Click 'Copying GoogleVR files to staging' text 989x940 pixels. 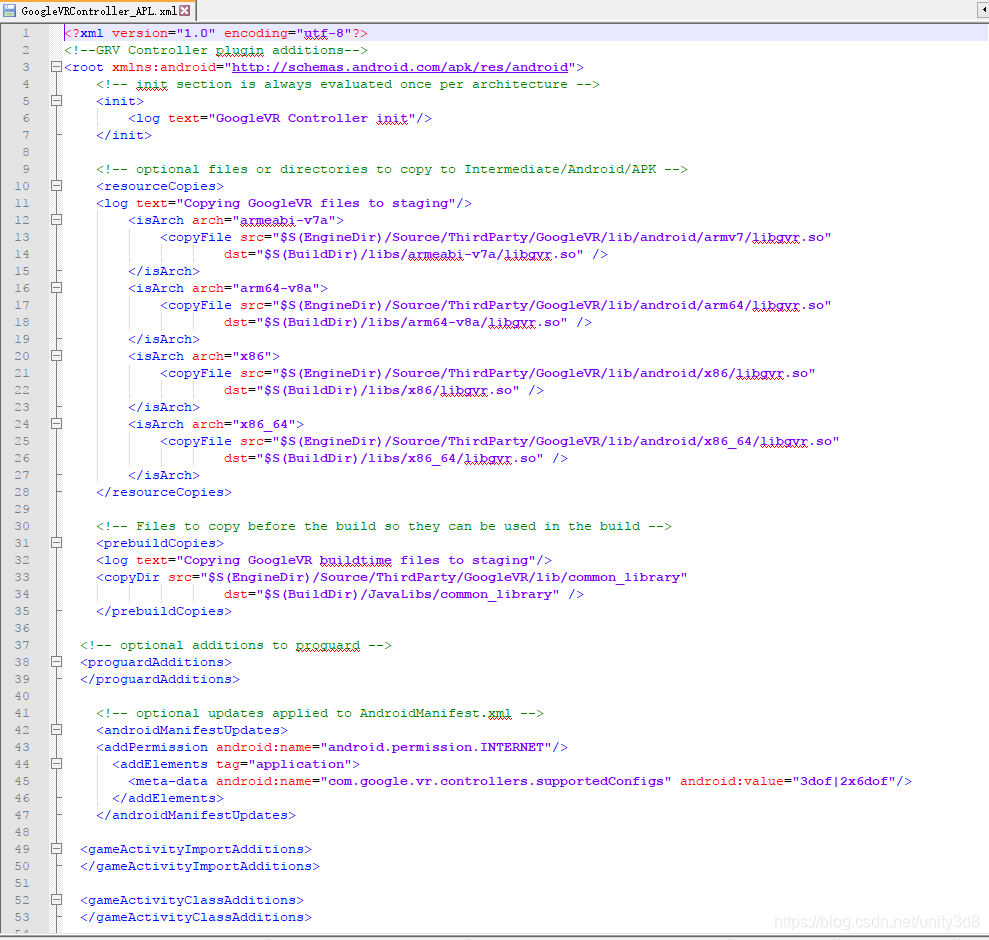click(x=316, y=204)
